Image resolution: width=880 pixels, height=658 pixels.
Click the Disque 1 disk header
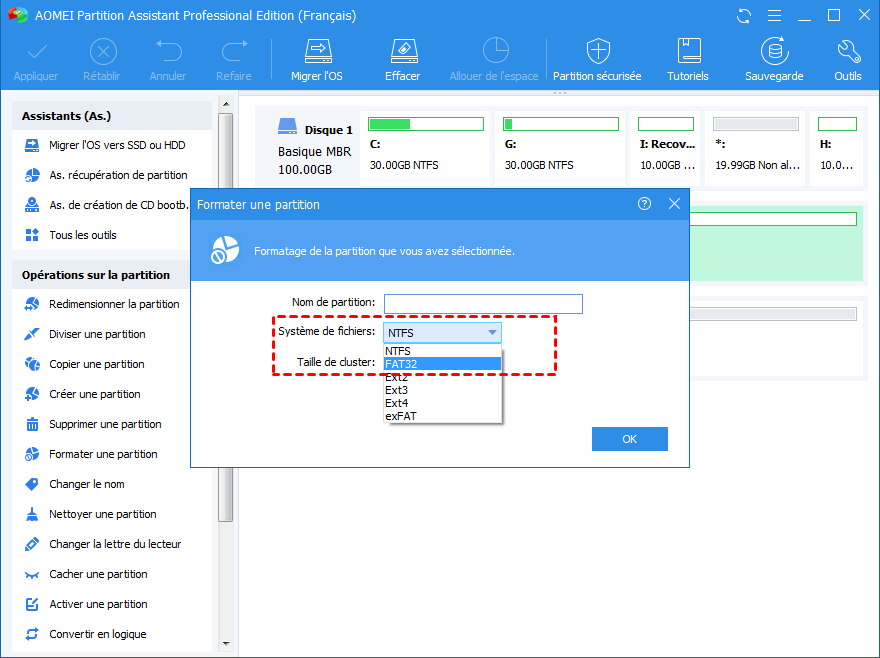(306, 148)
